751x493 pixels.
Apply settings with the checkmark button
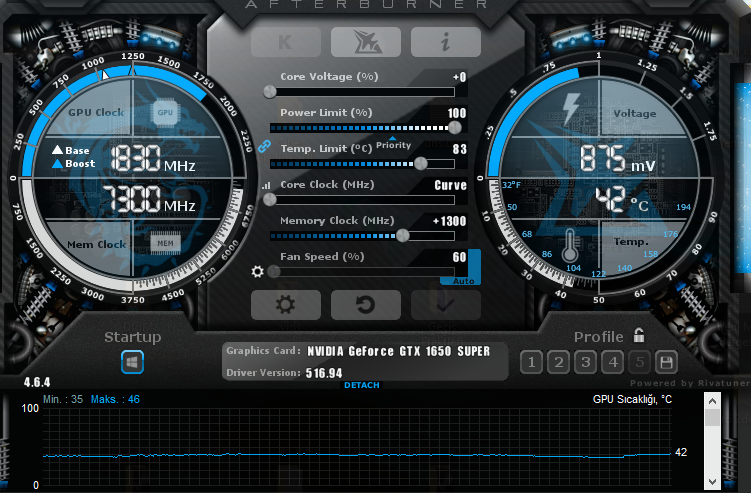click(x=445, y=305)
